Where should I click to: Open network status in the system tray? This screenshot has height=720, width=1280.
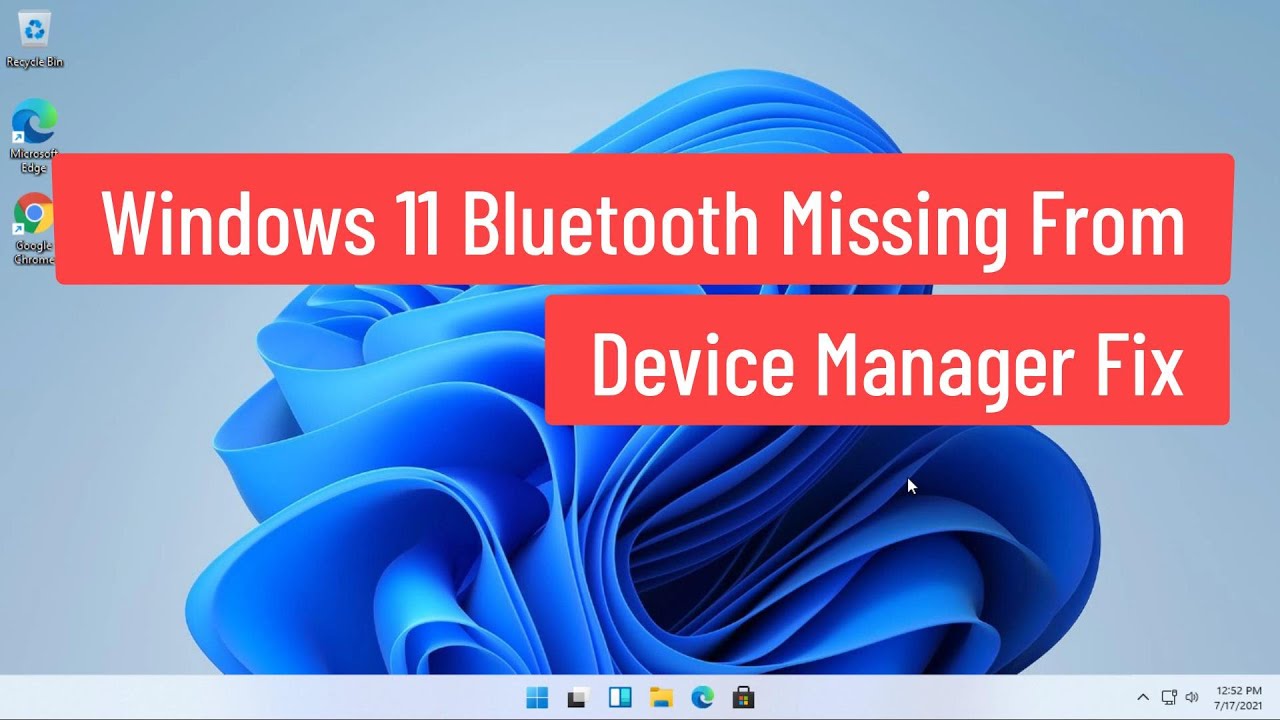(x=1169, y=697)
